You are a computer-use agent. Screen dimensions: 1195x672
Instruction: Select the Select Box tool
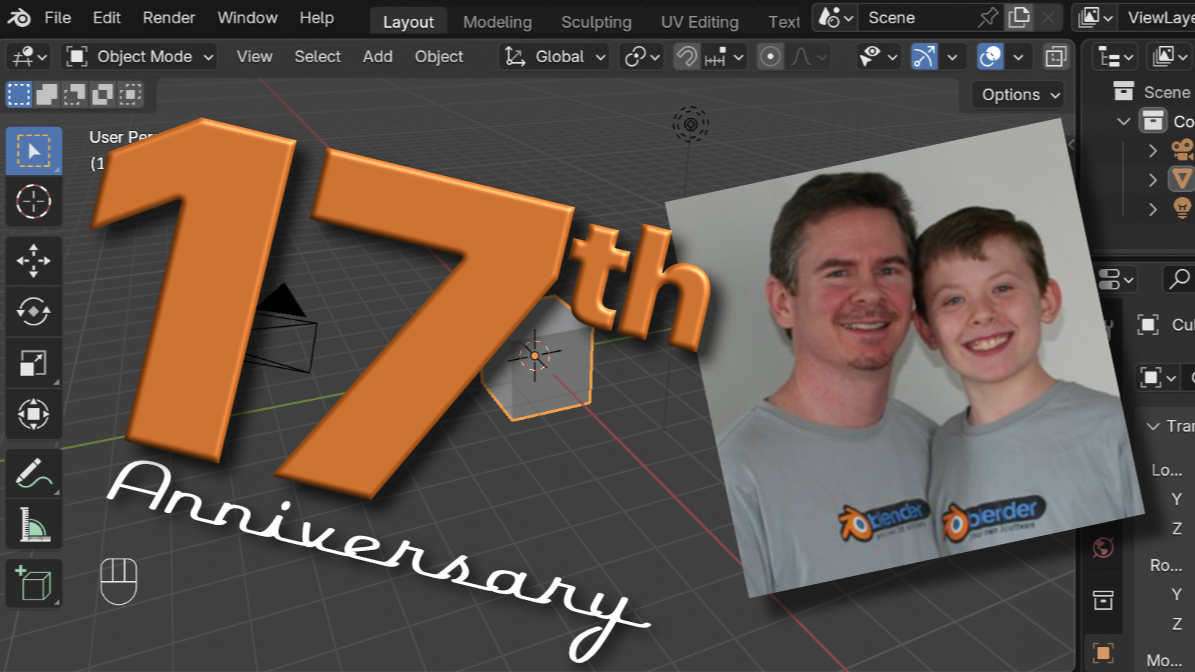click(34, 151)
